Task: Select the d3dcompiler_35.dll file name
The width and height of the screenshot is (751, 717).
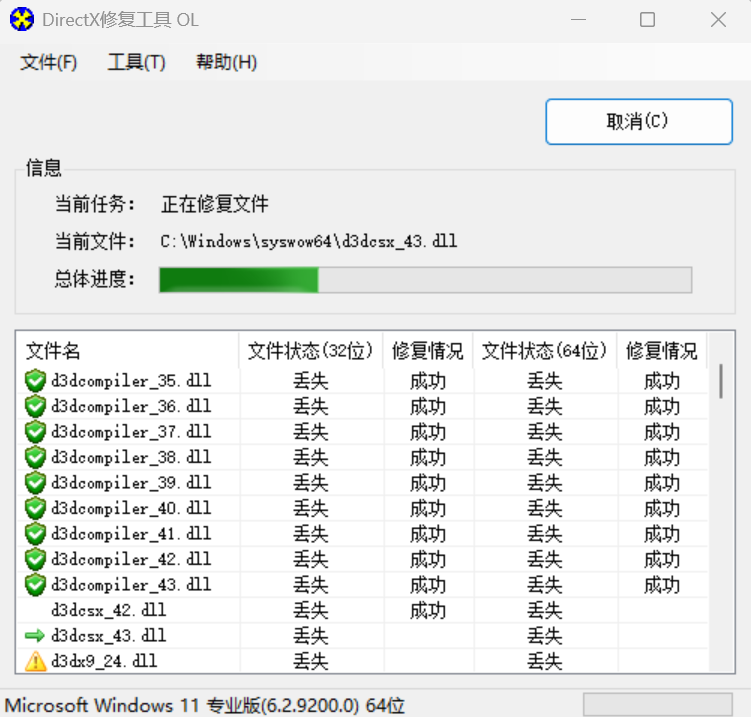Action: coord(131,381)
